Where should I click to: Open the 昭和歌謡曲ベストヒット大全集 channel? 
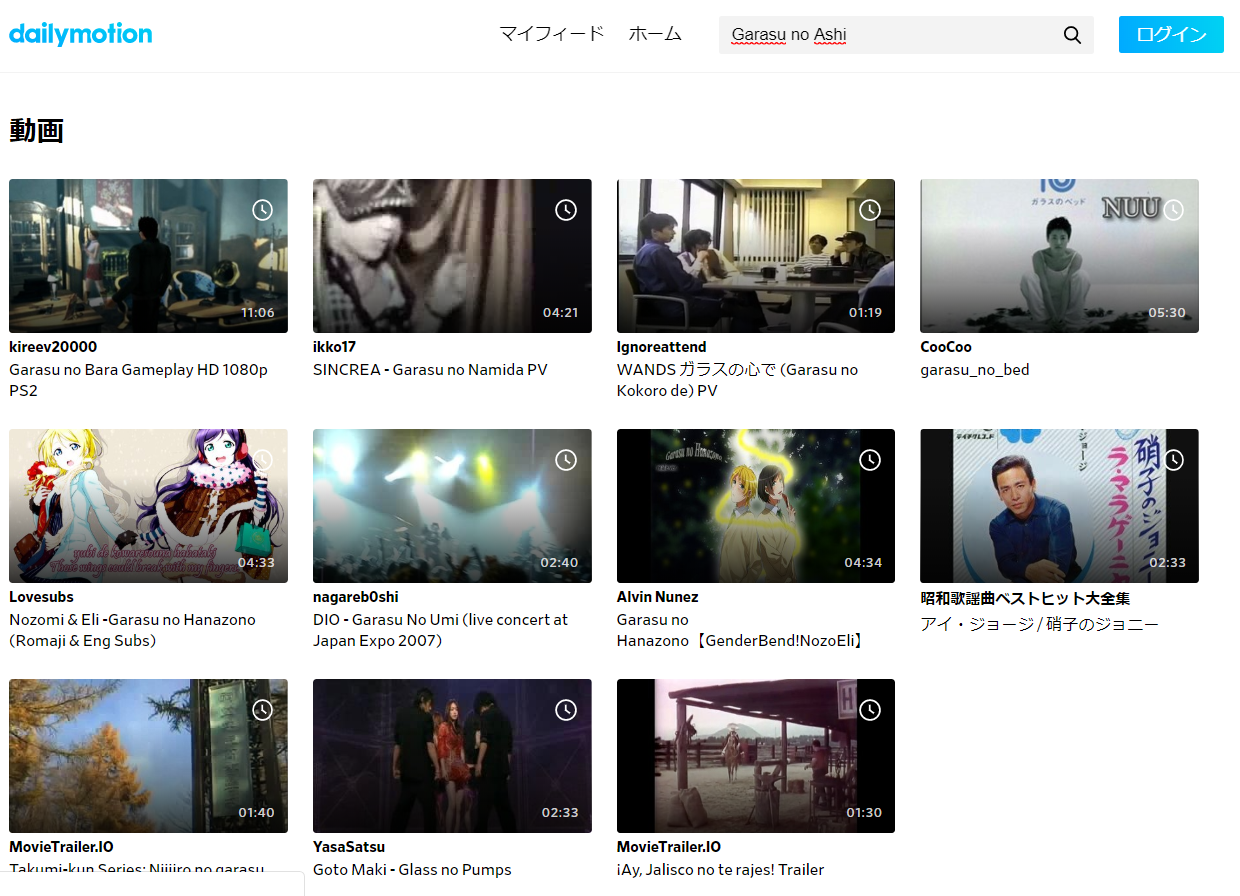[1026, 598]
